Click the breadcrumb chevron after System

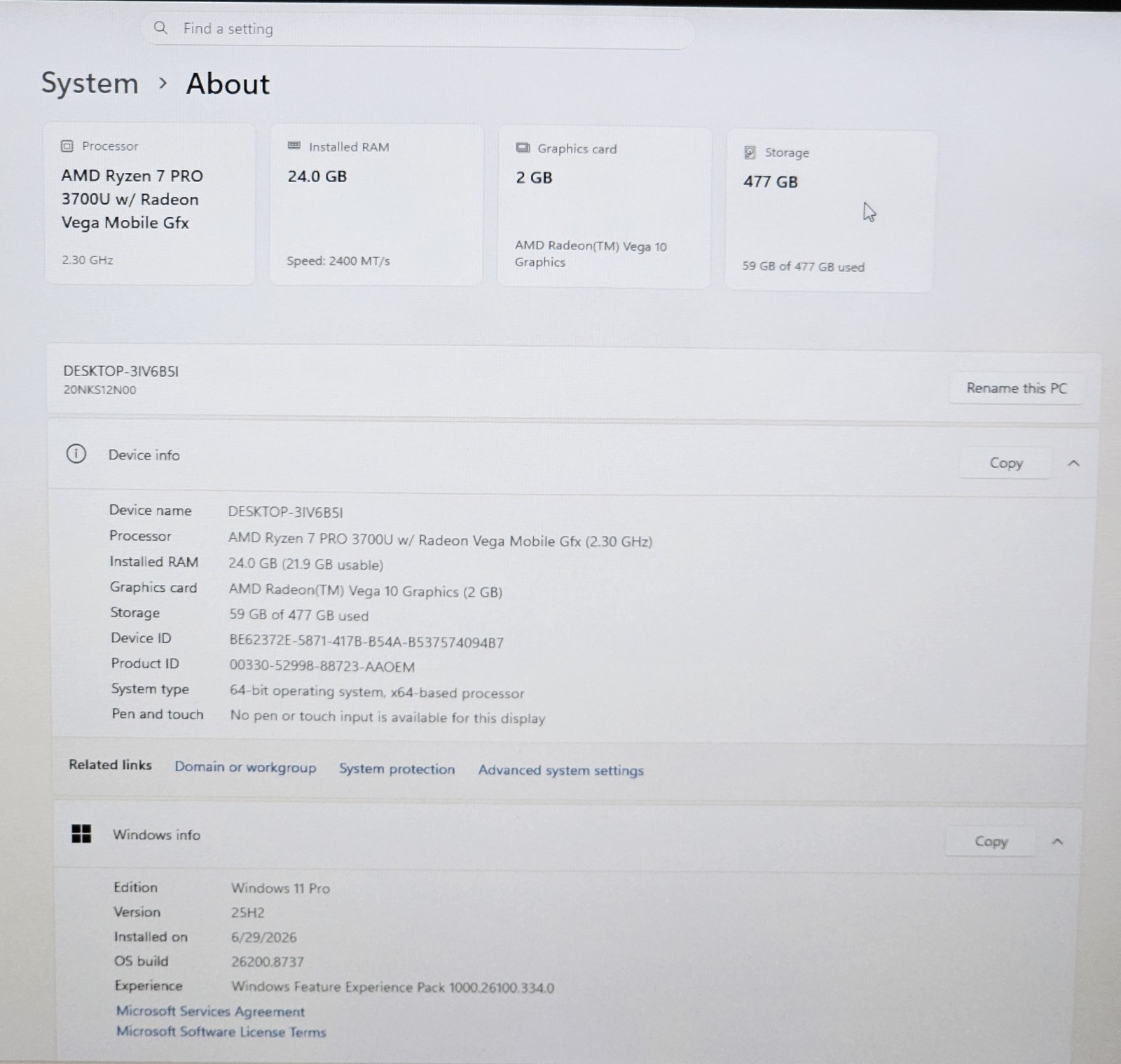tap(163, 83)
